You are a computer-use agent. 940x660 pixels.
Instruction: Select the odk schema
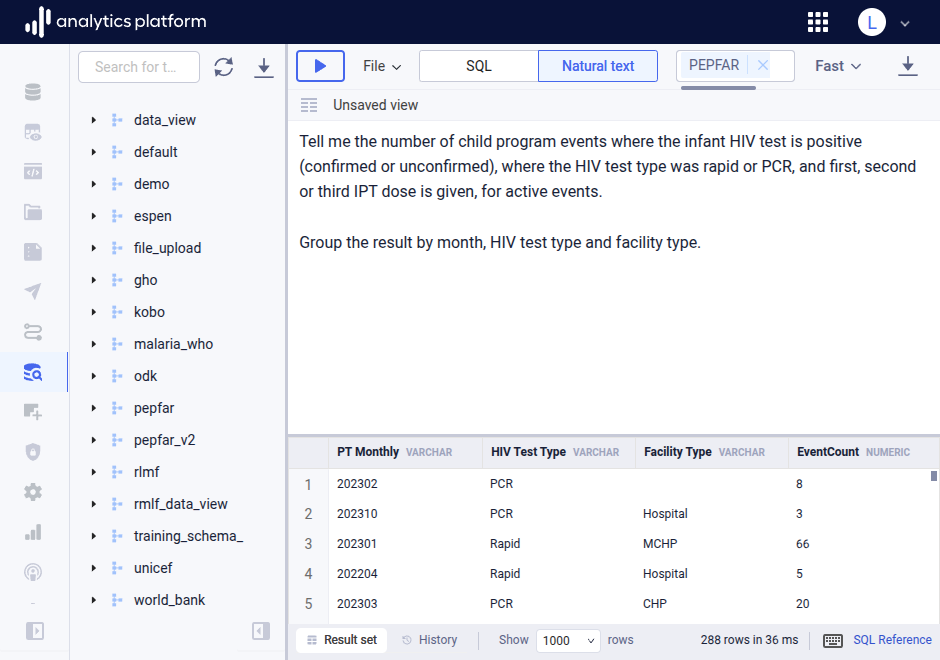146,376
